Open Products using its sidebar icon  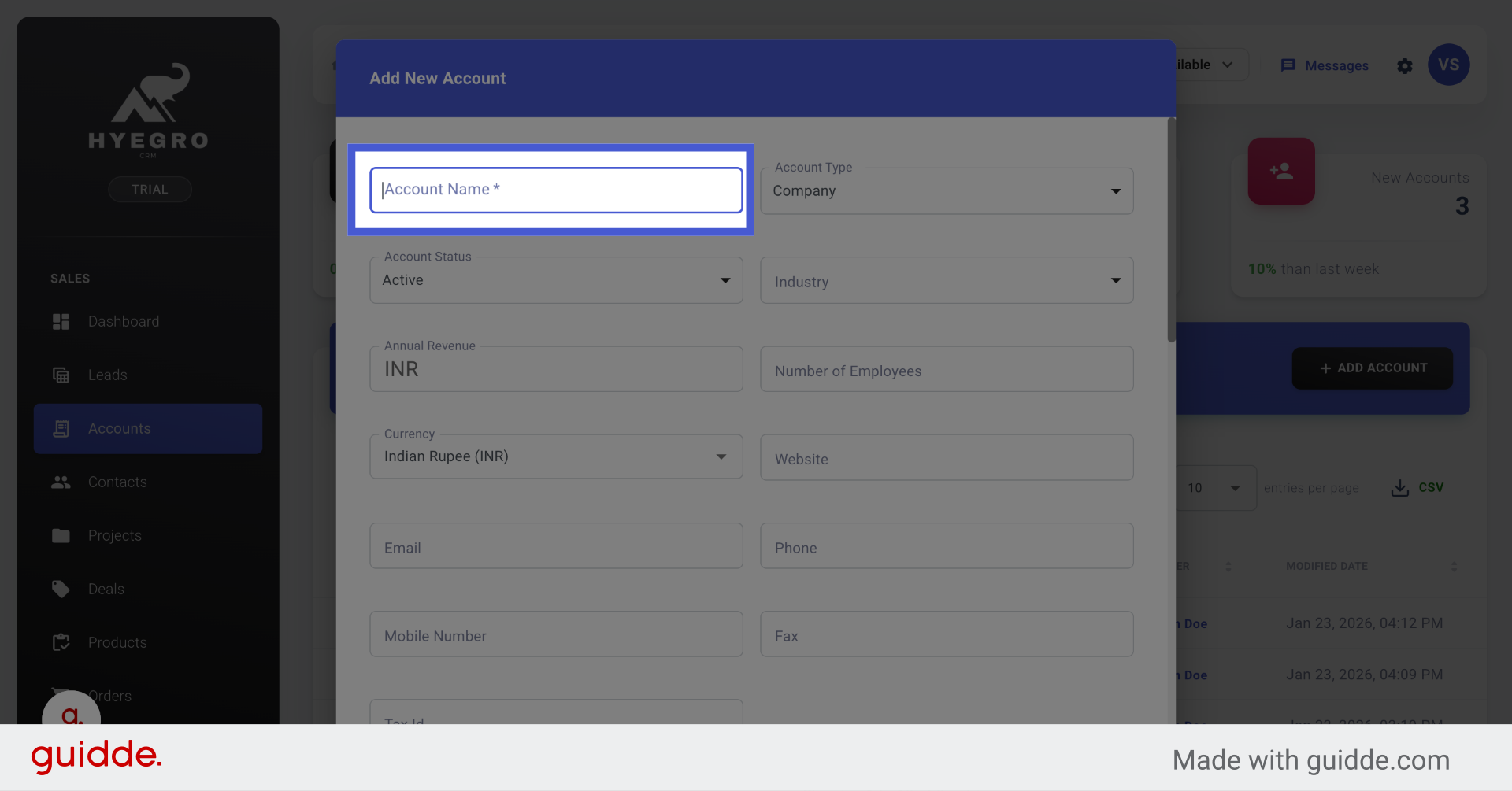point(61,642)
